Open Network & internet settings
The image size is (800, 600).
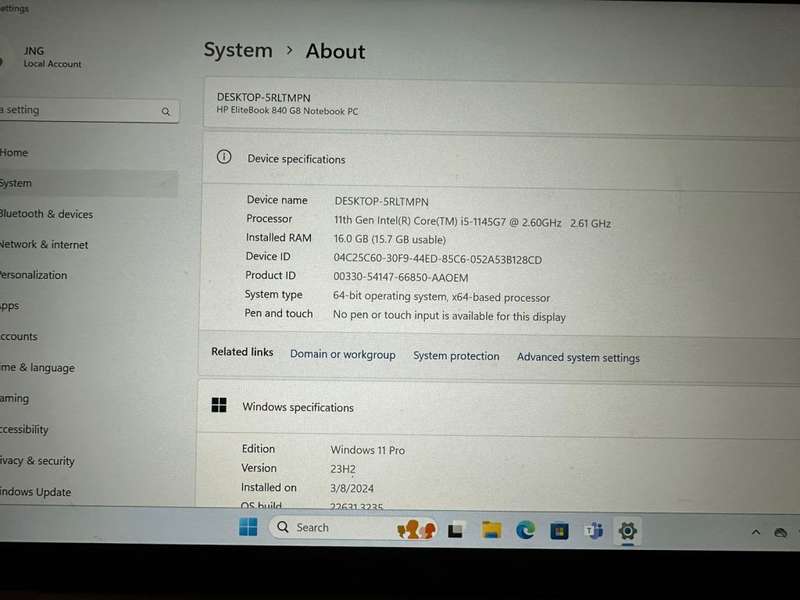pyautogui.click(x=44, y=244)
